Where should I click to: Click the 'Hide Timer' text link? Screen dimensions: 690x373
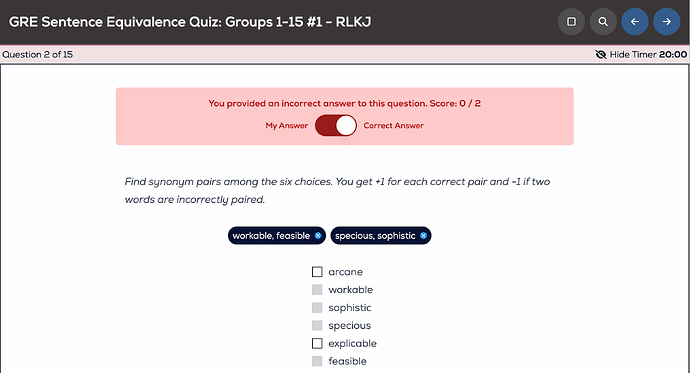[633, 55]
